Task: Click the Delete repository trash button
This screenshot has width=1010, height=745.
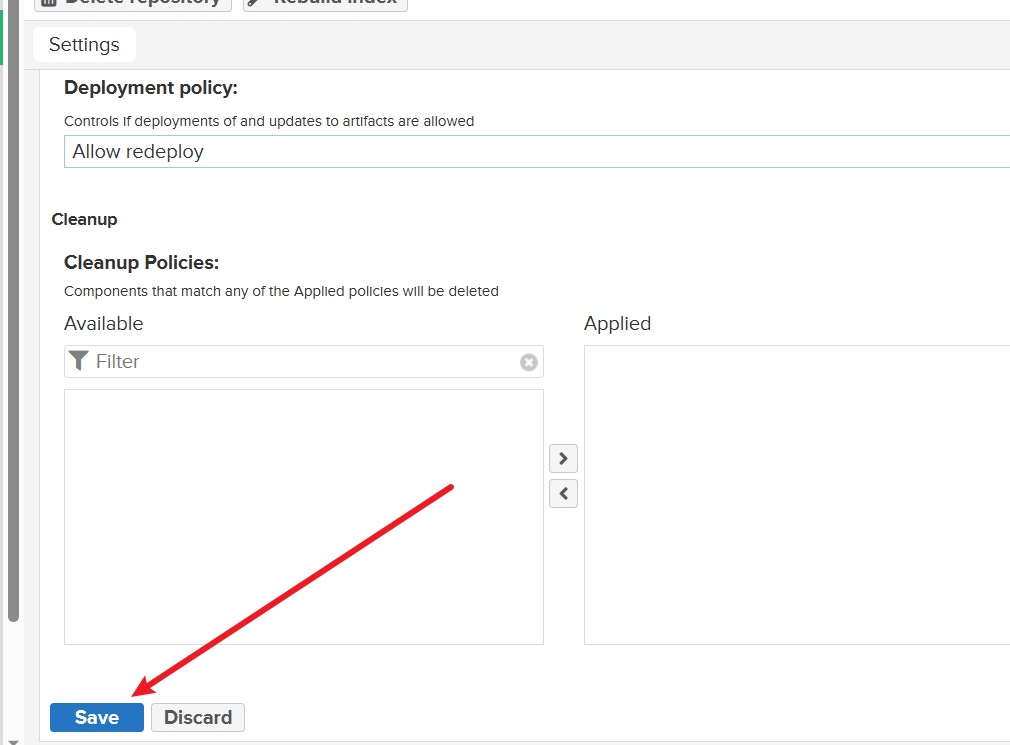Action: click(132, 3)
